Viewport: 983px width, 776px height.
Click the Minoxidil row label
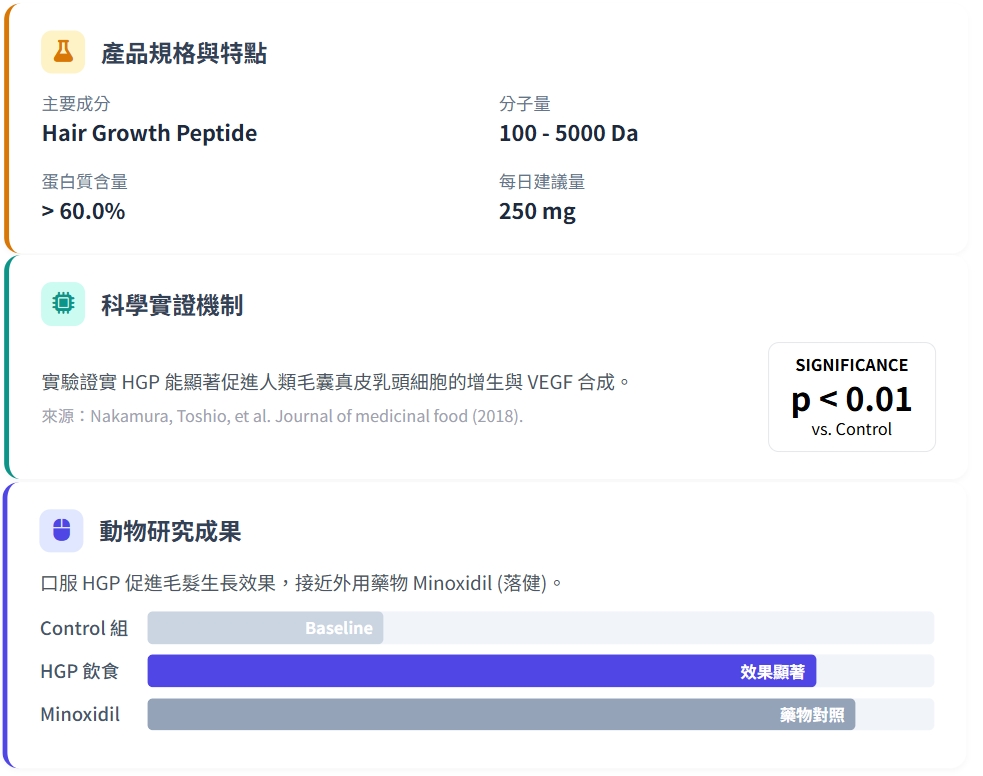[80, 715]
